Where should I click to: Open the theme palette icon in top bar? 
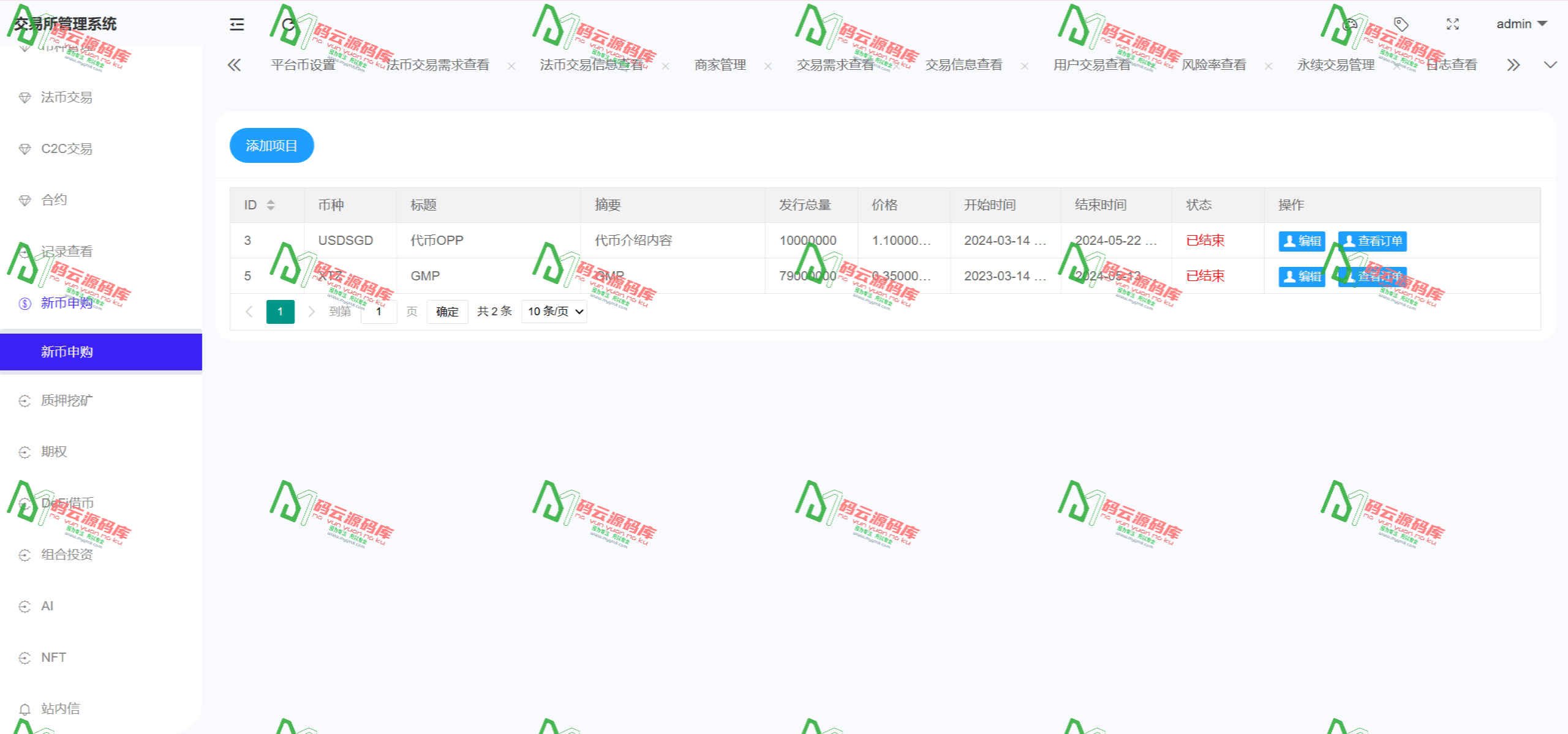tap(1350, 24)
